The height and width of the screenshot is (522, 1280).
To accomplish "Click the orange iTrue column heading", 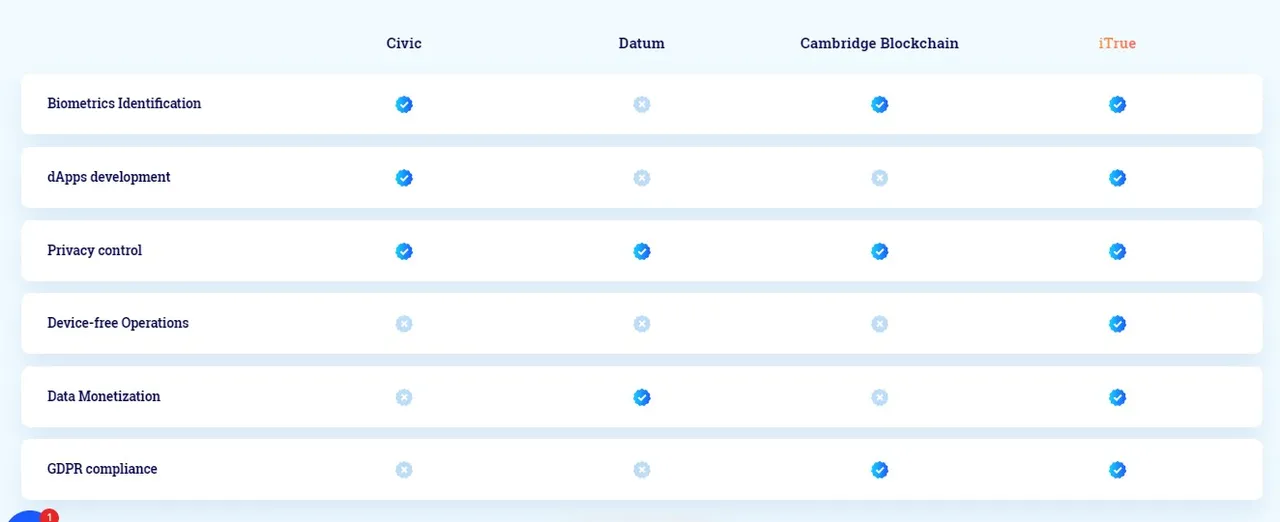I will [1117, 43].
